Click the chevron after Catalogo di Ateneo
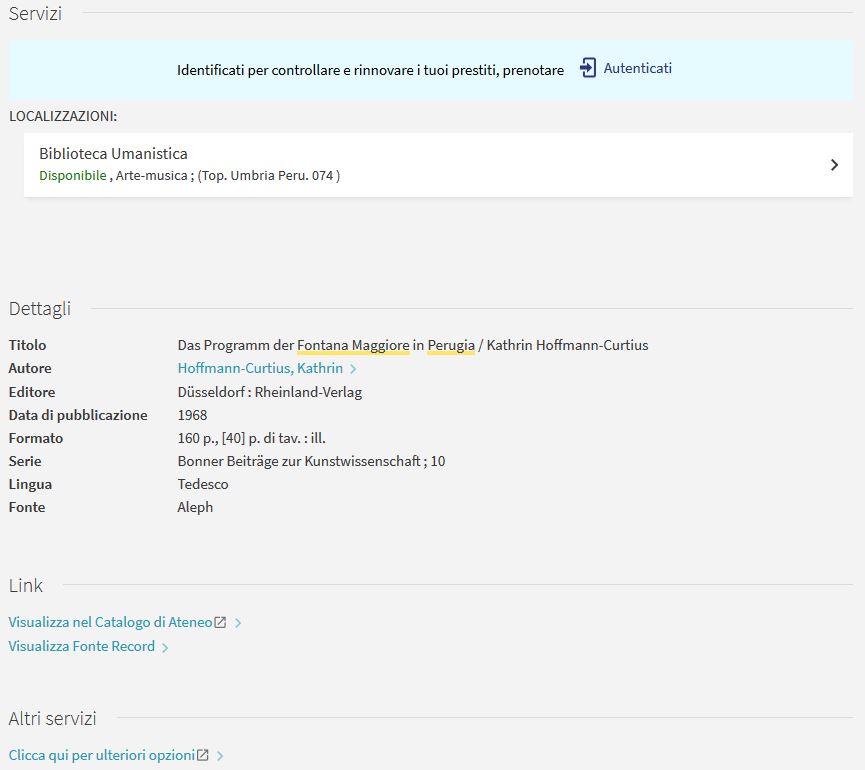The height and width of the screenshot is (770, 865). pos(238,623)
